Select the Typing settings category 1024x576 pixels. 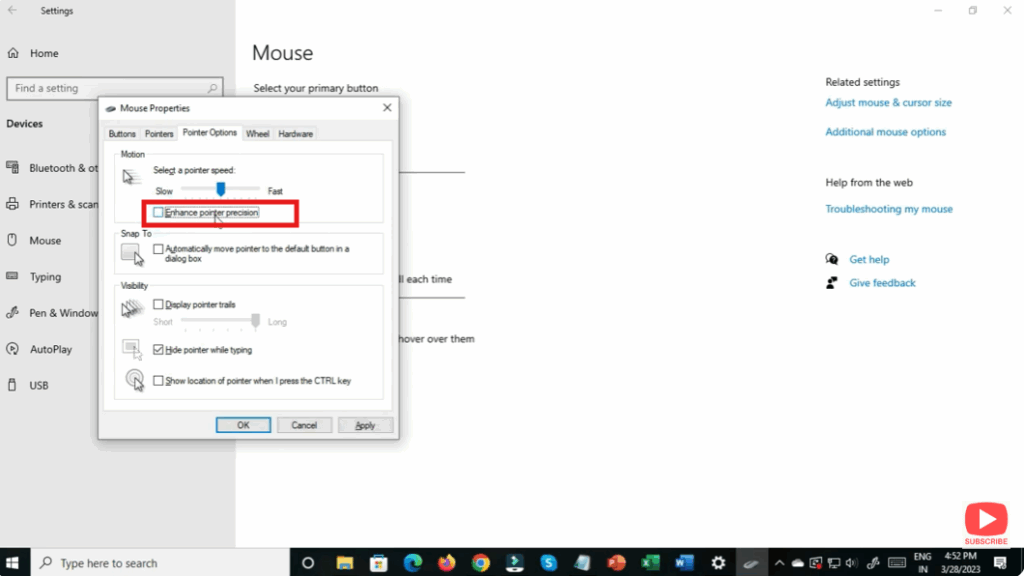44,277
